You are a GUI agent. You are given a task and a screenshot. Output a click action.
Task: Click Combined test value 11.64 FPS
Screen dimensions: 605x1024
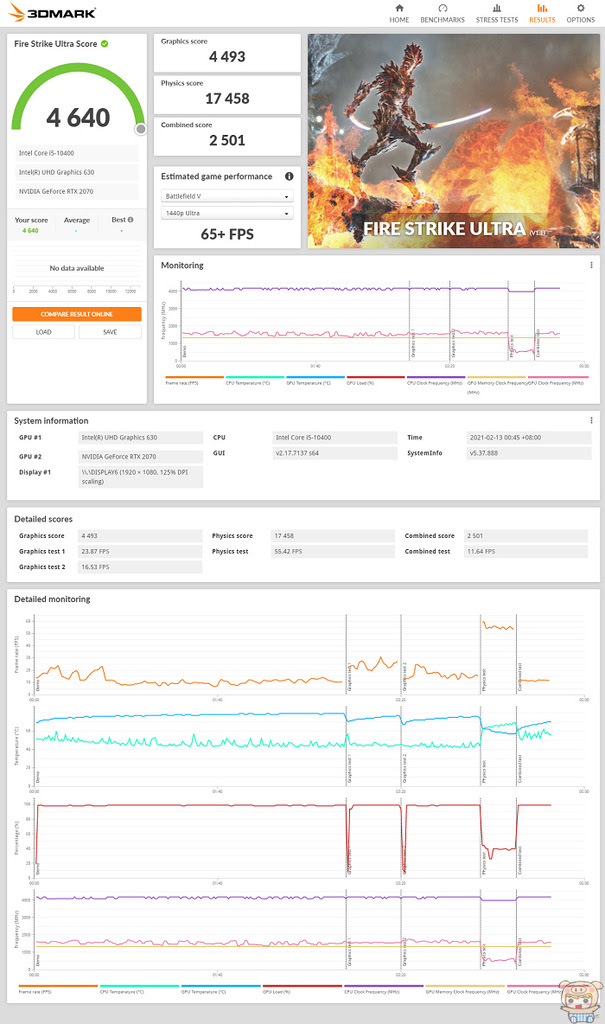point(526,551)
